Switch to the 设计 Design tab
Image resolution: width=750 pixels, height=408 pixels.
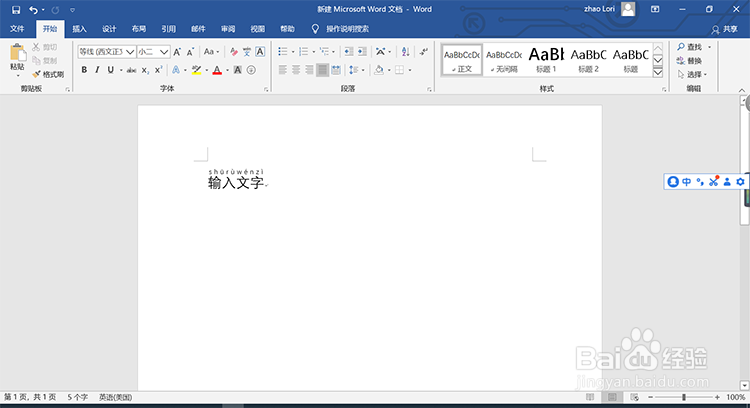pyautogui.click(x=109, y=29)
